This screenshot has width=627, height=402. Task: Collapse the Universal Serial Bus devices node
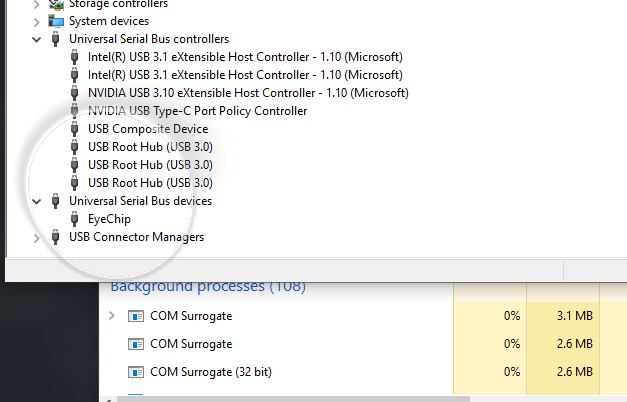tap(37, 201)
